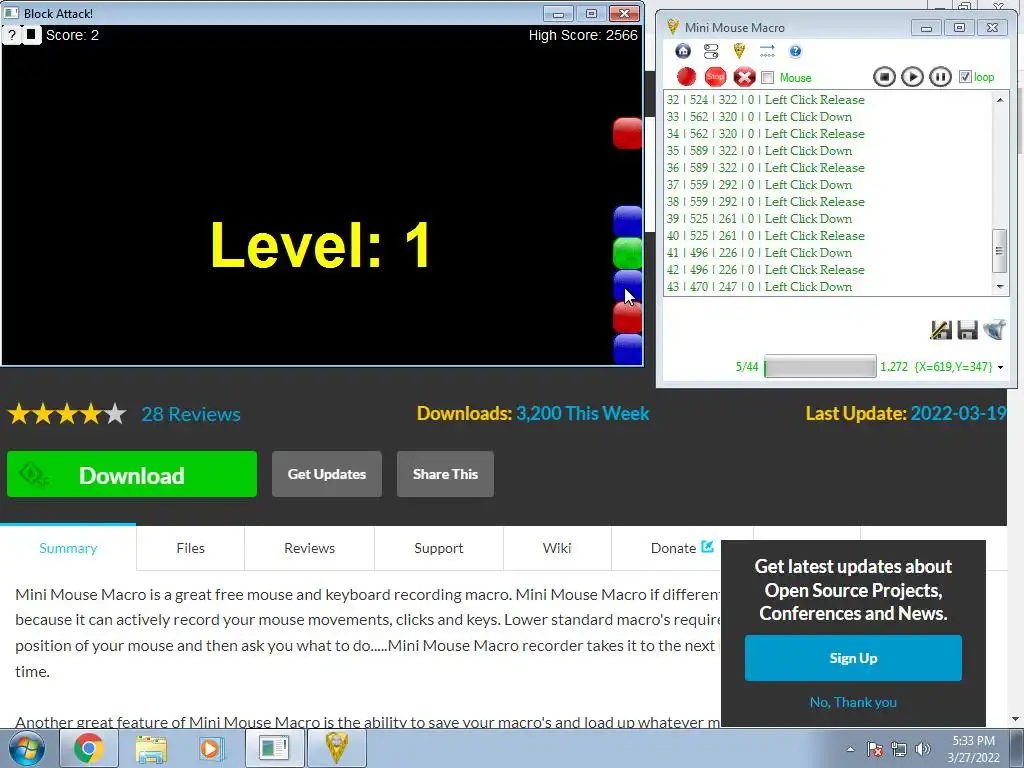This screenshot has height=768, width=1024.
Task: Switch to the Support tab
Action: [439, 549]
